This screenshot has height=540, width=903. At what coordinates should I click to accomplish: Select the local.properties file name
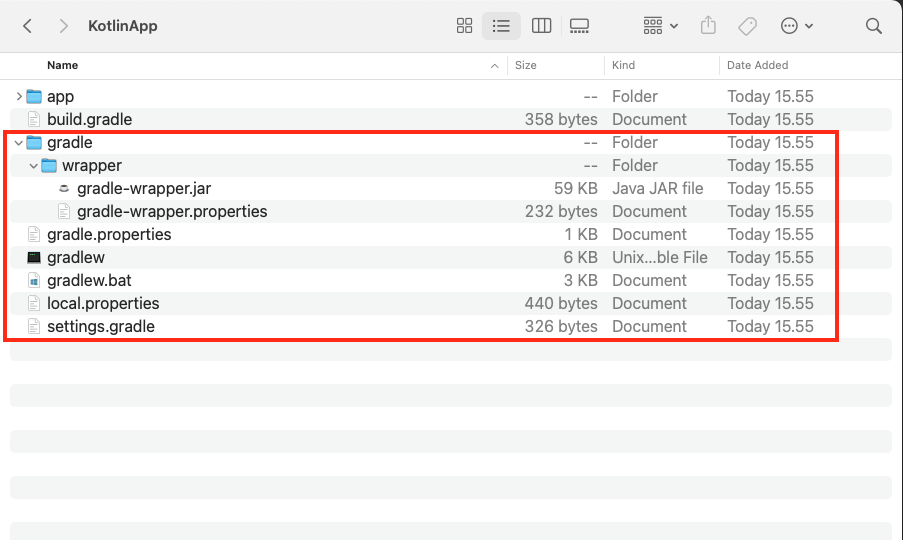103,303
